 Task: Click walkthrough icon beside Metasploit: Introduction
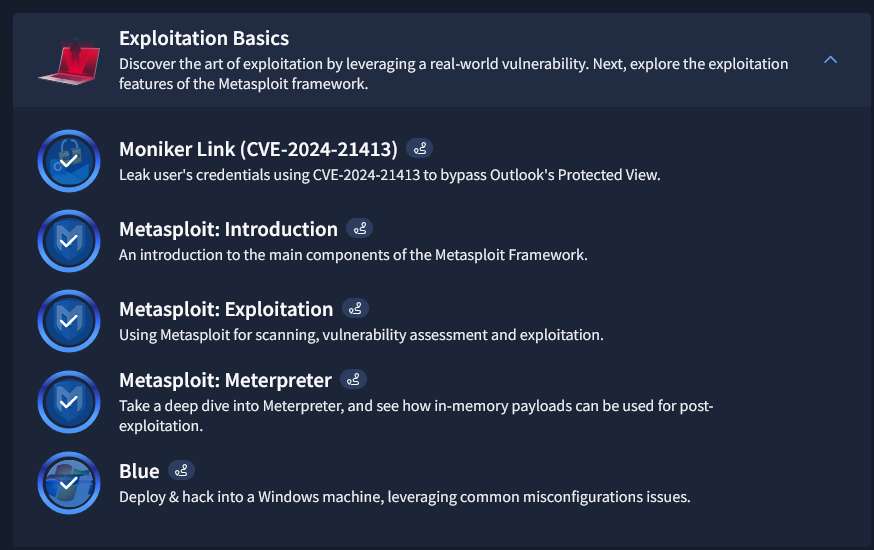click(x=360, y=228)
